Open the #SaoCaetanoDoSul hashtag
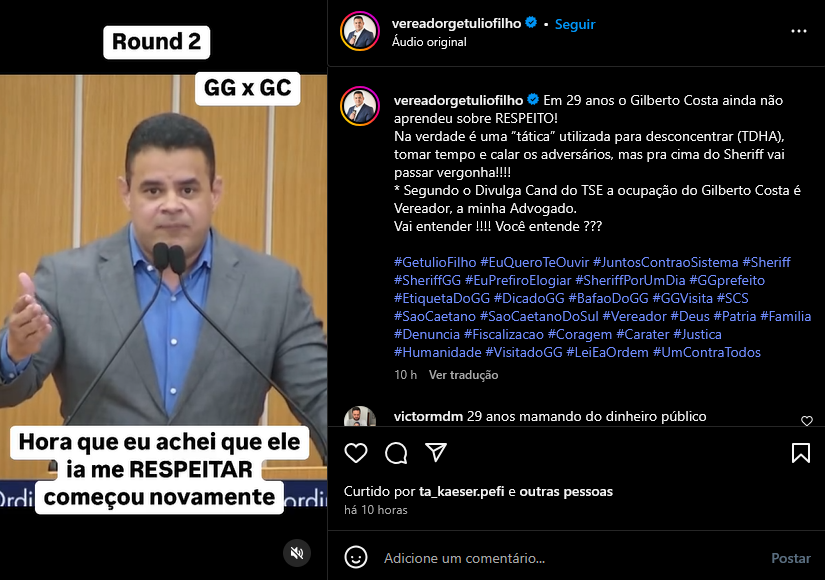Image resolution: width=825 pixels, height=580 pixels. [539, 316]
